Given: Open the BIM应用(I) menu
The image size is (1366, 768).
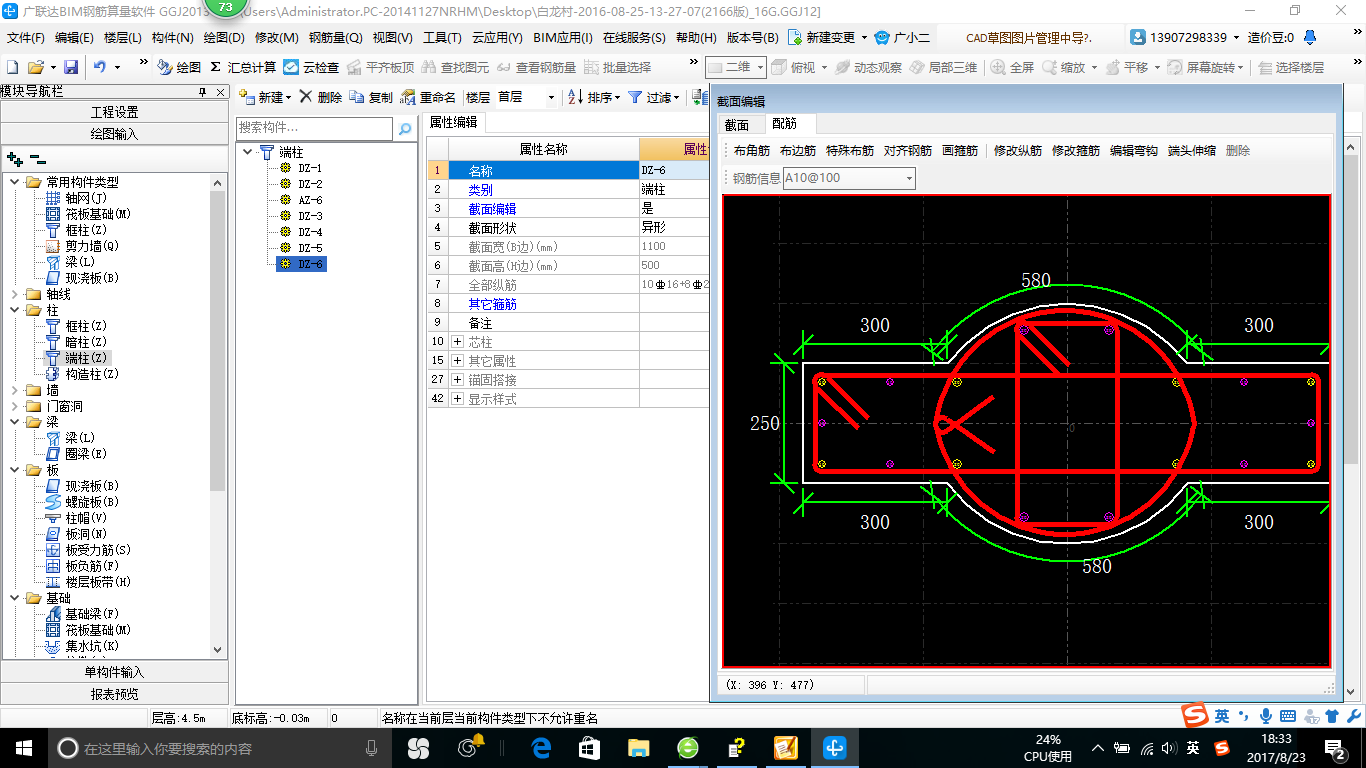Looking at the screenshot, I should tap(563, 38).
